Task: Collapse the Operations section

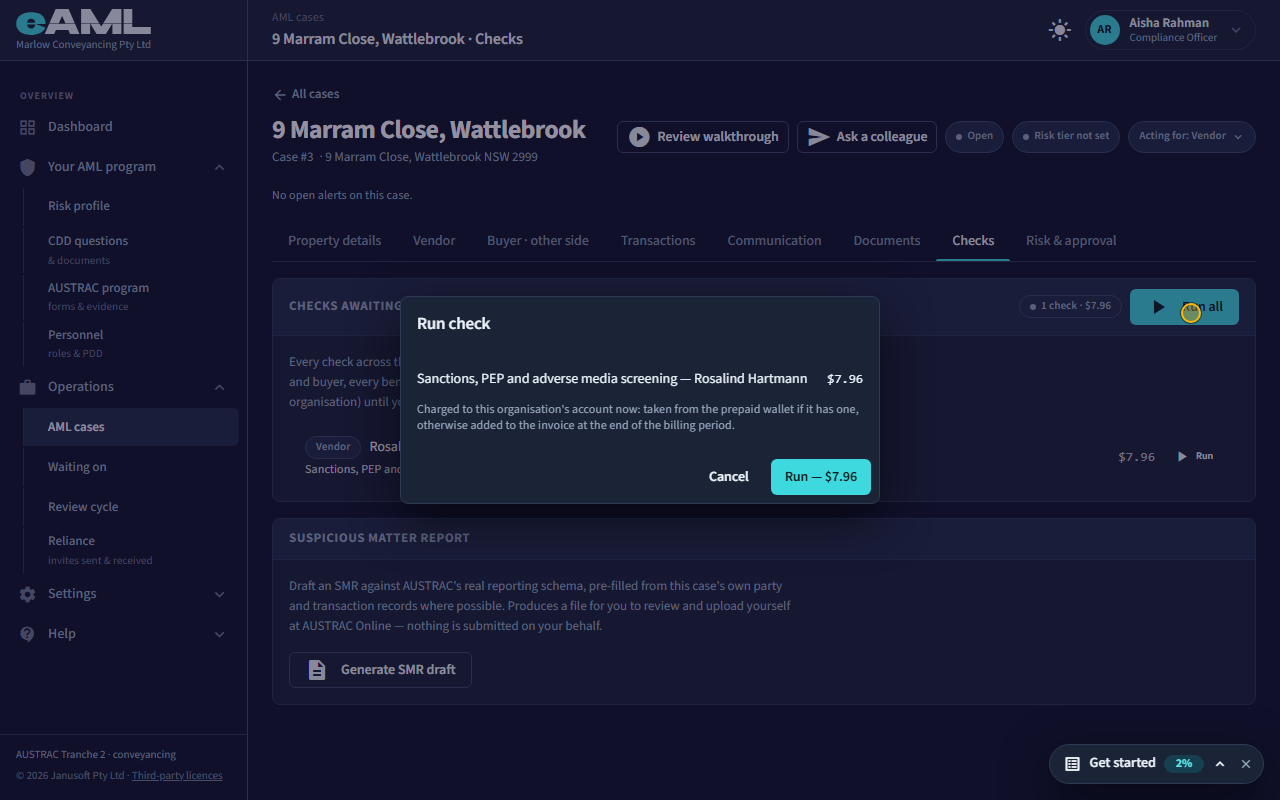Action: point(219,387)
